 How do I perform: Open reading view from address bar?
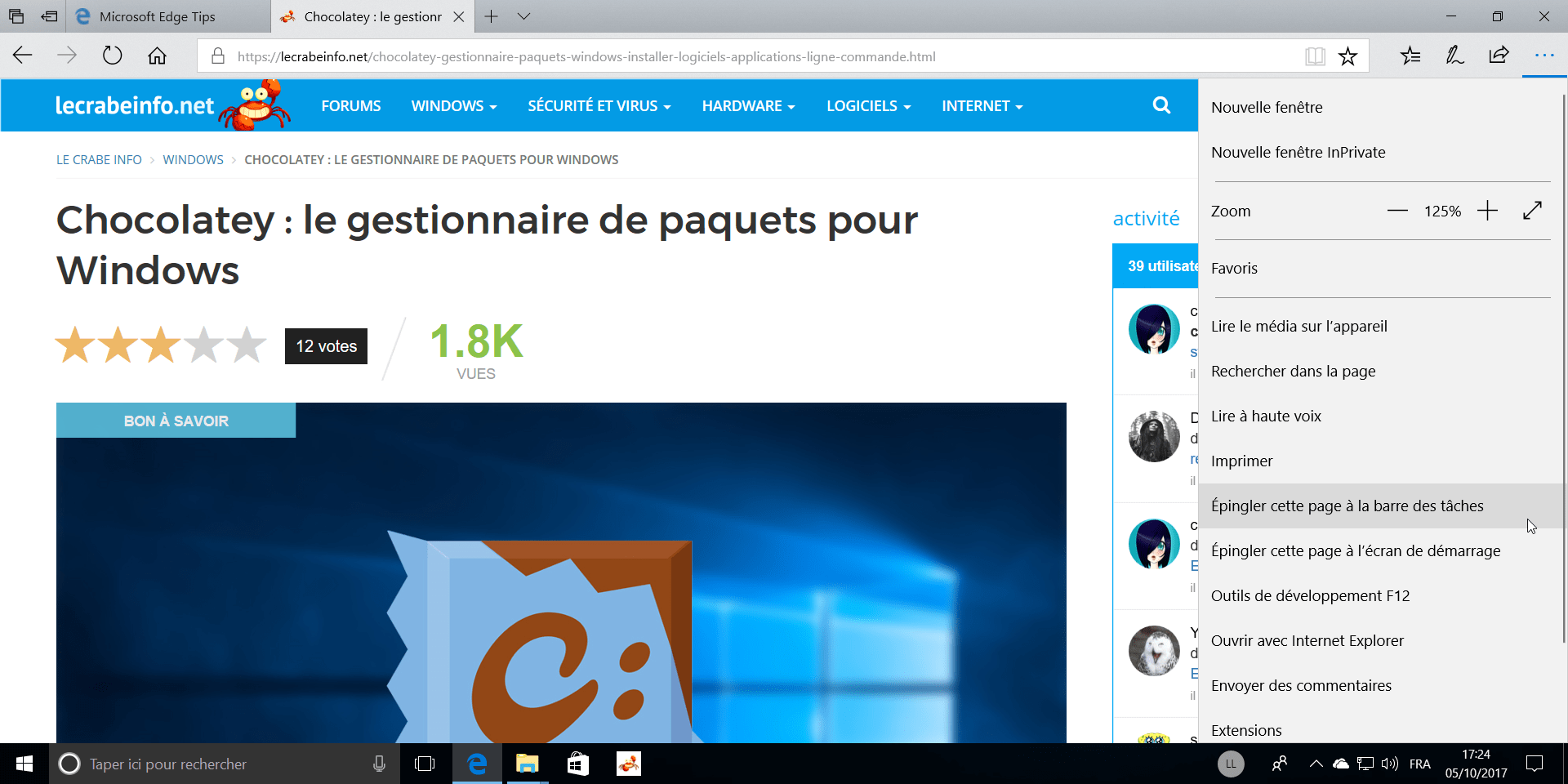1315,56
